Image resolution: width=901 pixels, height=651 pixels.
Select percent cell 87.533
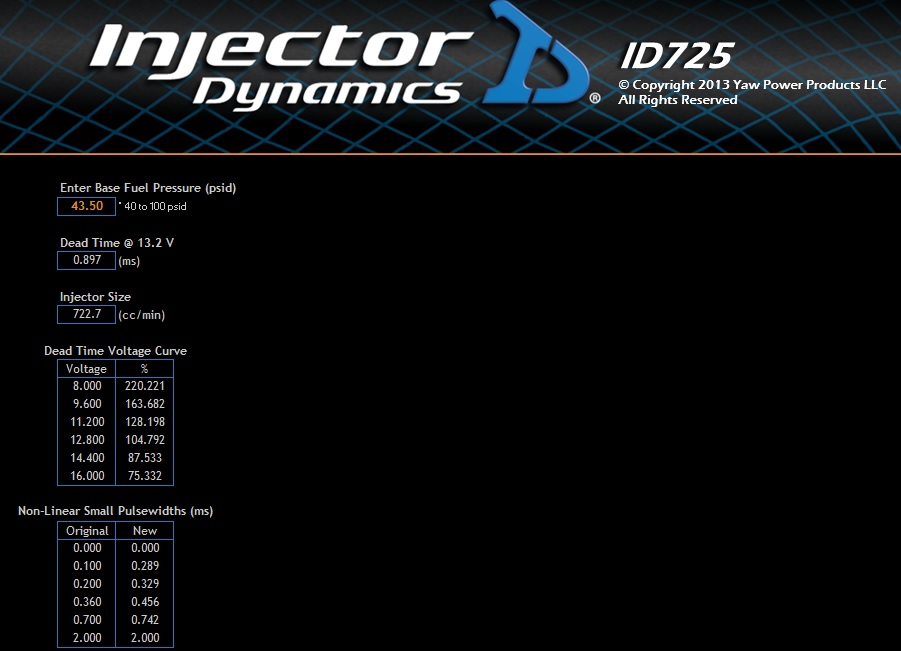pos(144,458)
